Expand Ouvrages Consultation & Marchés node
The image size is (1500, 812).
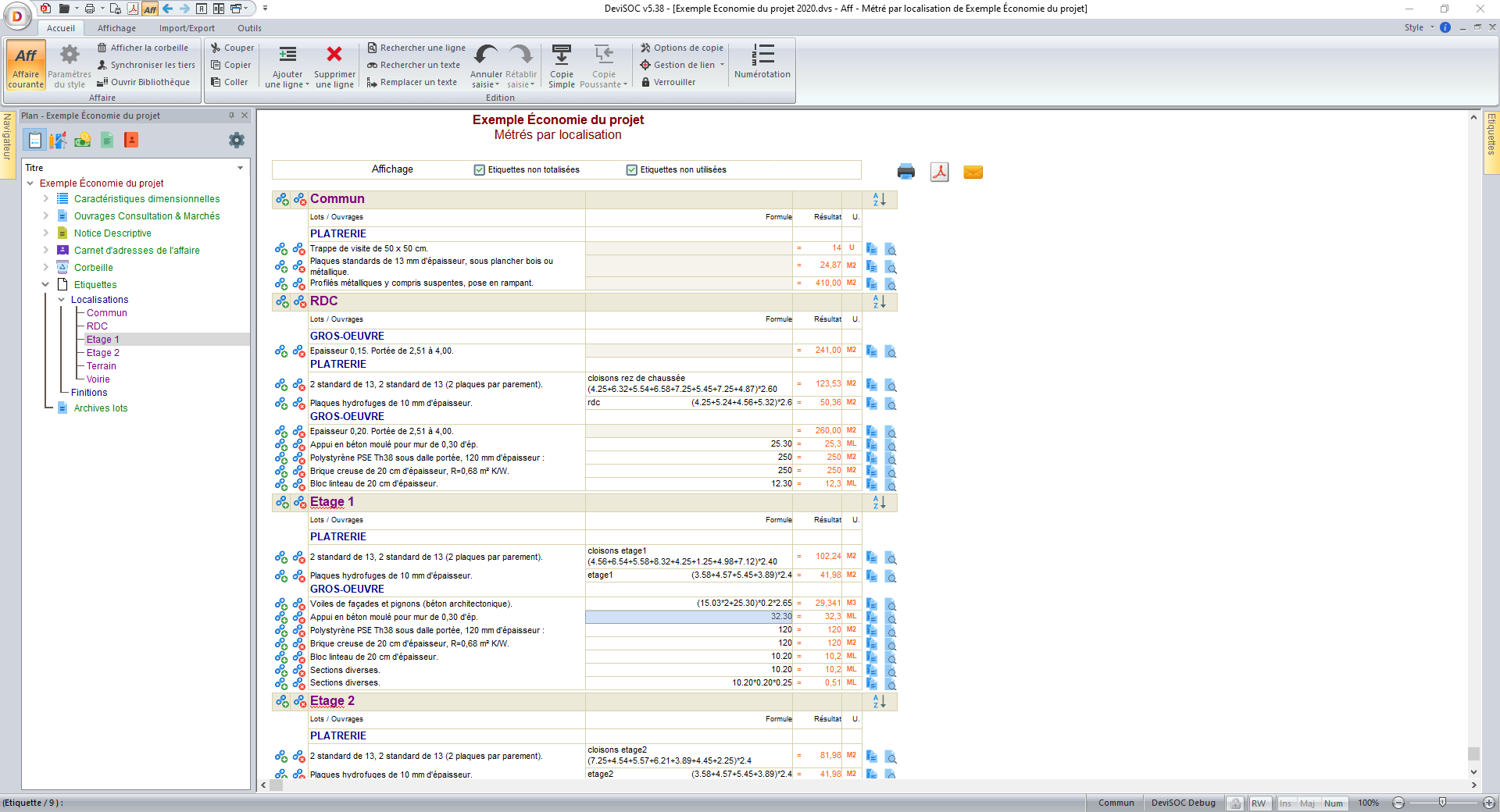click(x=45, y=216)
